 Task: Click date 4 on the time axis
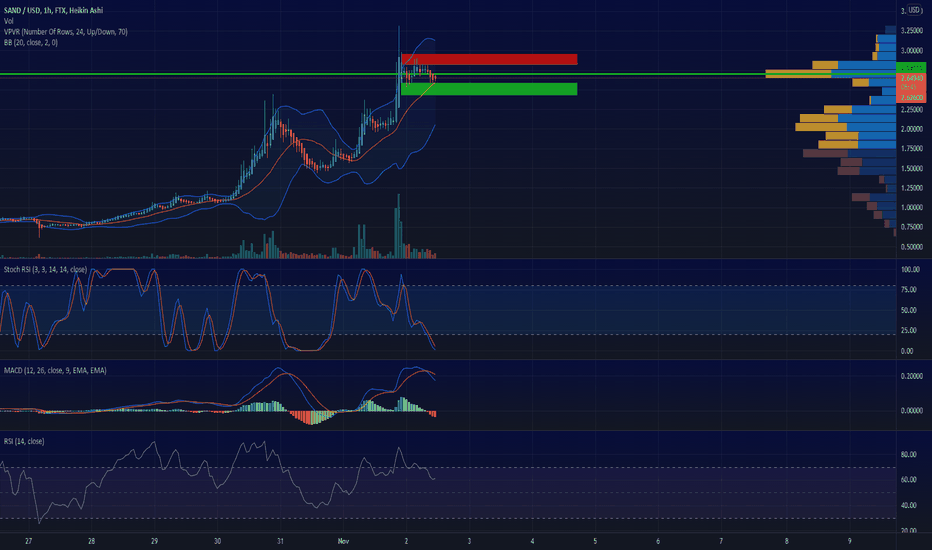click(533, 542)
